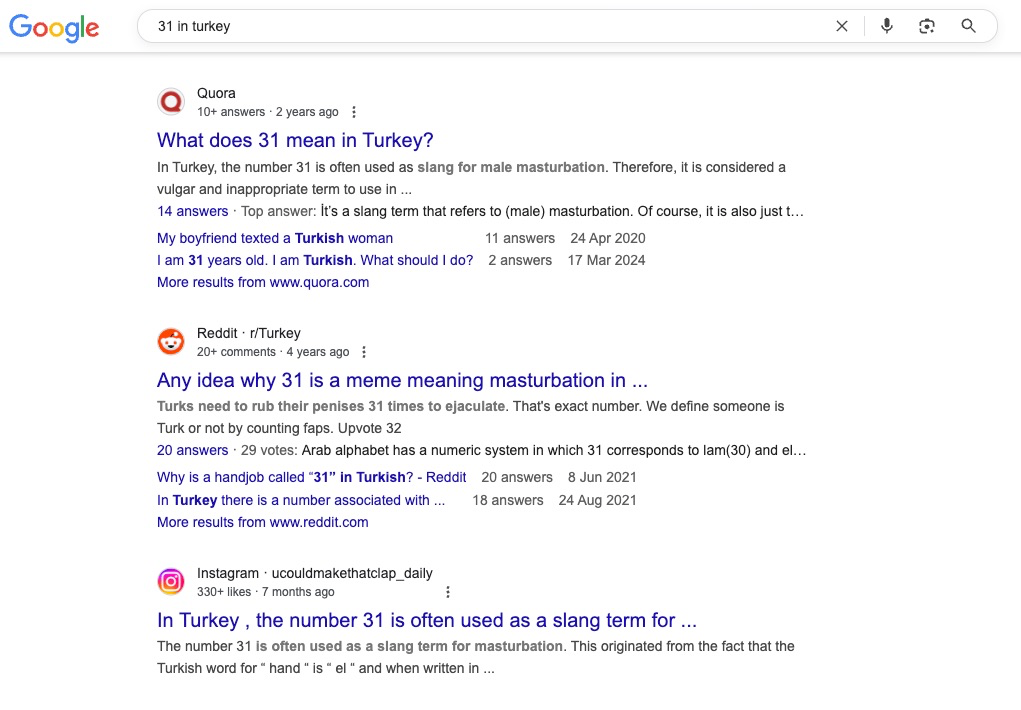Click the Google logo

[x=54, y=27]
